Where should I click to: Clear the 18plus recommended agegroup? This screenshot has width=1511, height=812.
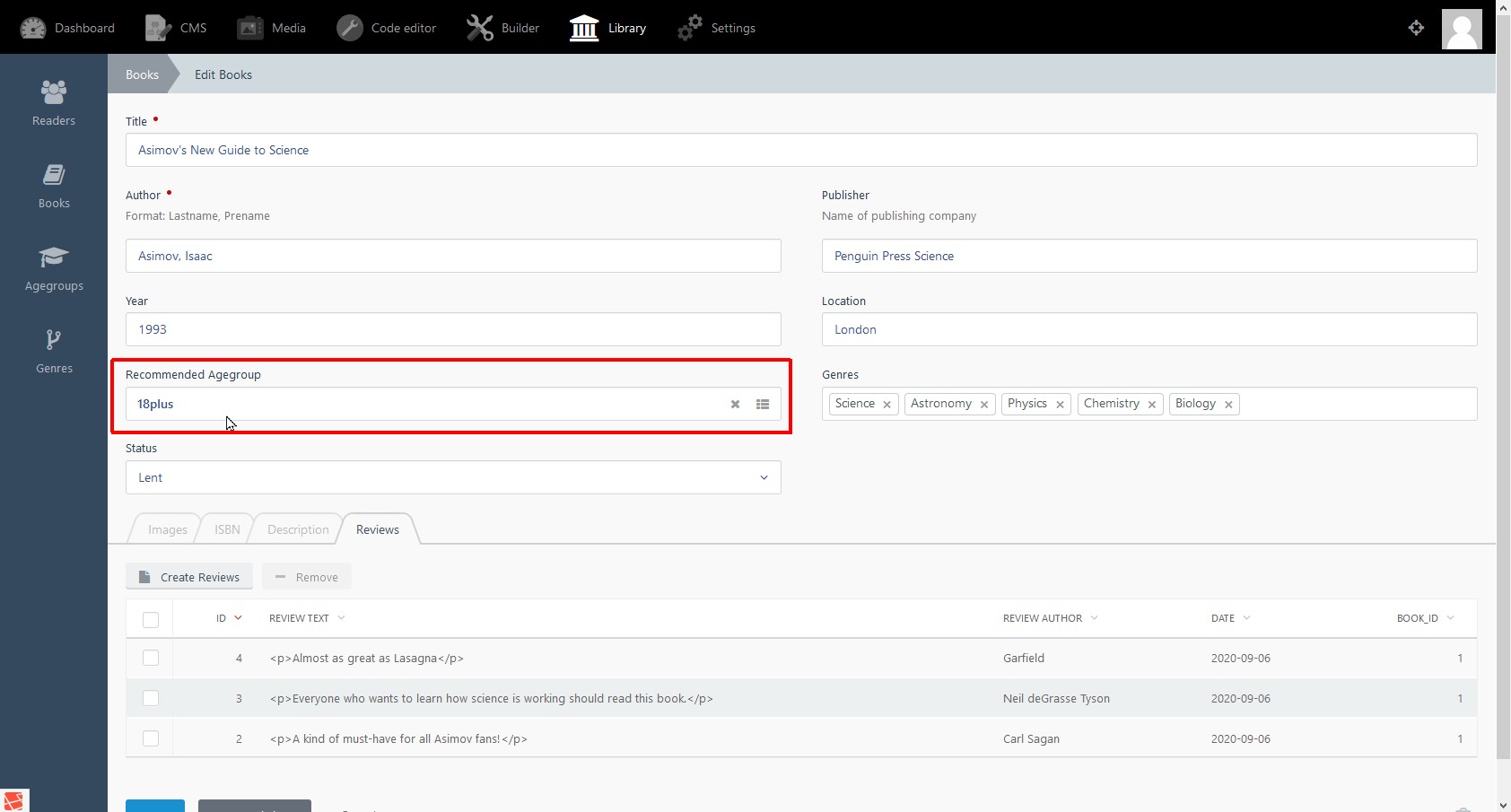coord(735,405)
